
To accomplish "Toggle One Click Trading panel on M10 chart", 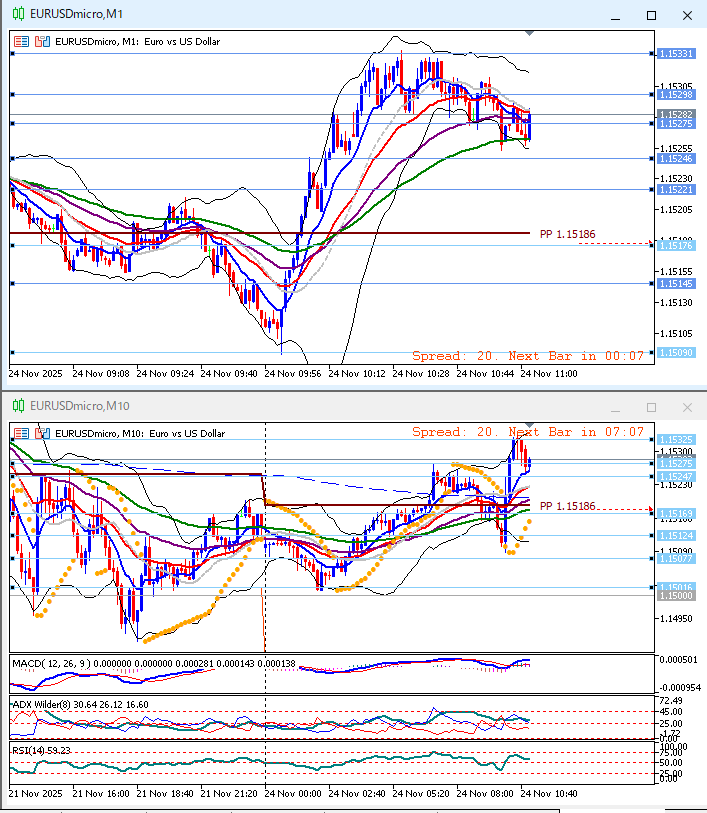I will pos(21,433).
